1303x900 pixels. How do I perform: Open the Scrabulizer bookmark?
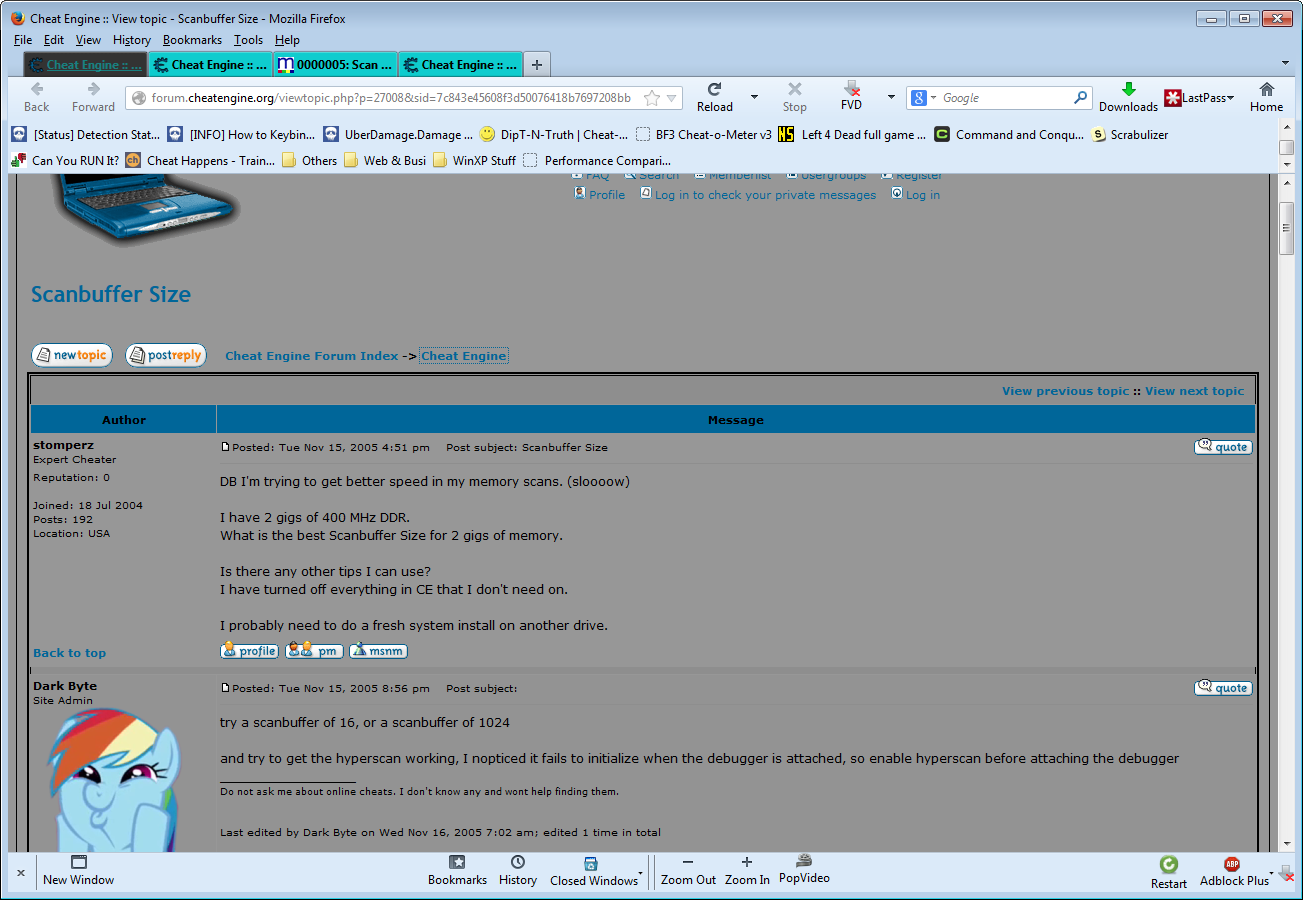[x=1130, y=134]
